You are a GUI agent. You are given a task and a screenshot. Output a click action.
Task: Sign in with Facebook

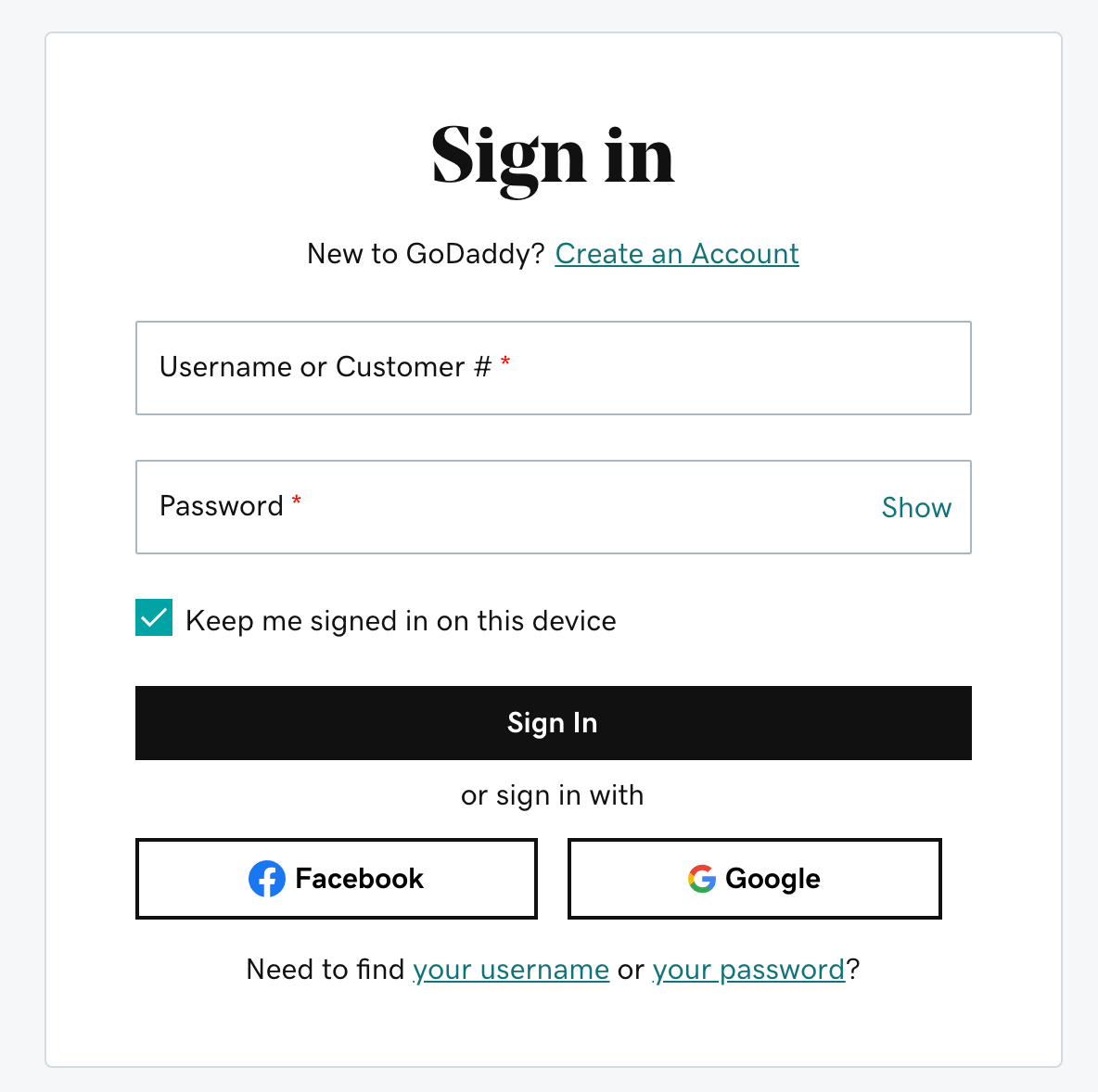click(336, 879)
